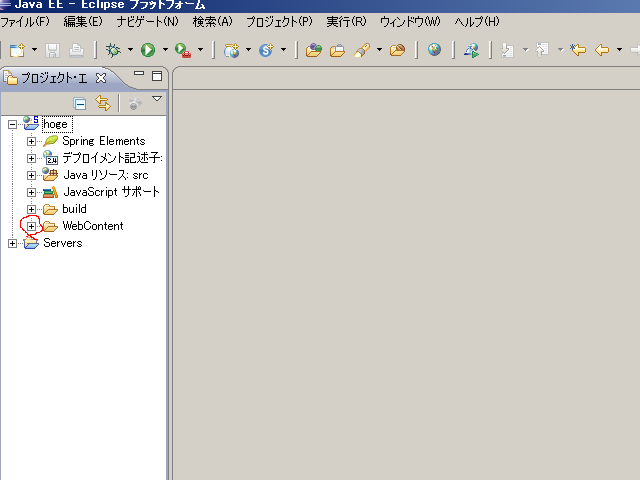Maximize the Project Explorer view
Viewport: 640px width, 480px height.
[x=157, y=76]
